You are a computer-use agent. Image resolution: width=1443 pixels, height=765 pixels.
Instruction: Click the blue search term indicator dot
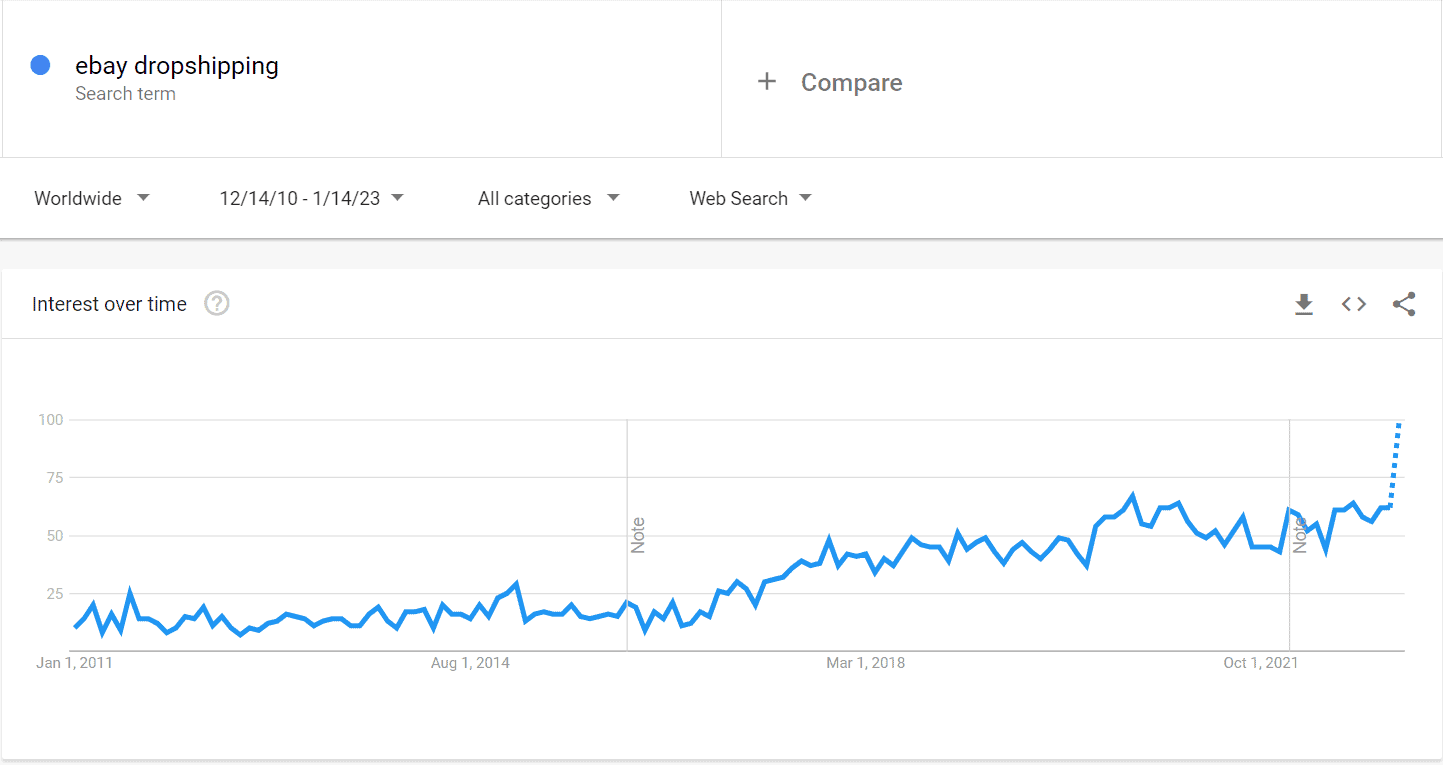click(40, 64)
